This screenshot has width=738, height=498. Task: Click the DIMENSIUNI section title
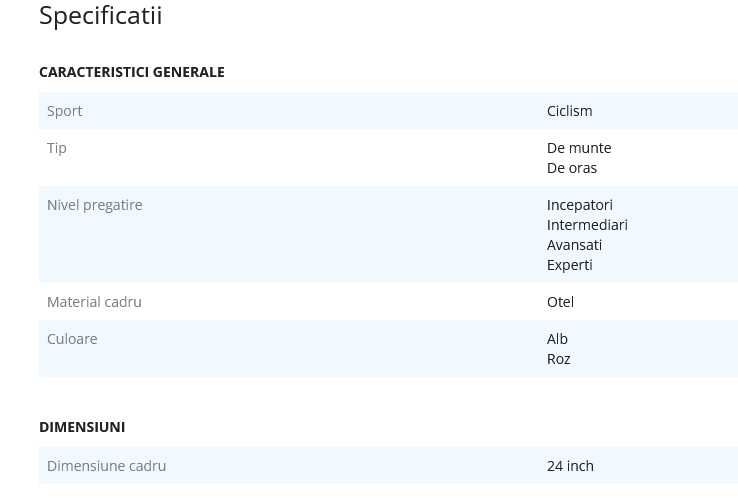coord(82,427)
